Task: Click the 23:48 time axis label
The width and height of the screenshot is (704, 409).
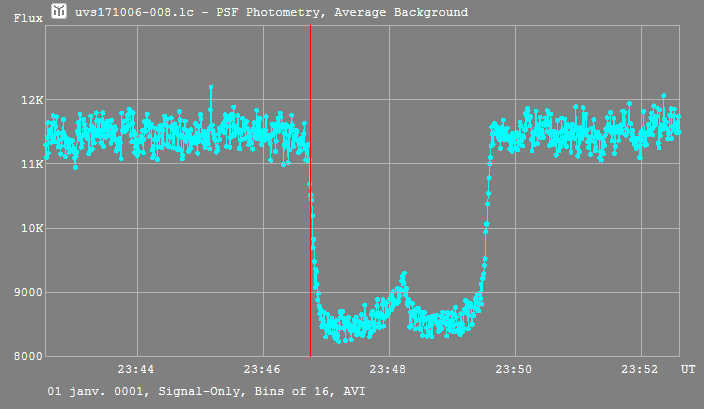Action: click(x=389, y=370)
